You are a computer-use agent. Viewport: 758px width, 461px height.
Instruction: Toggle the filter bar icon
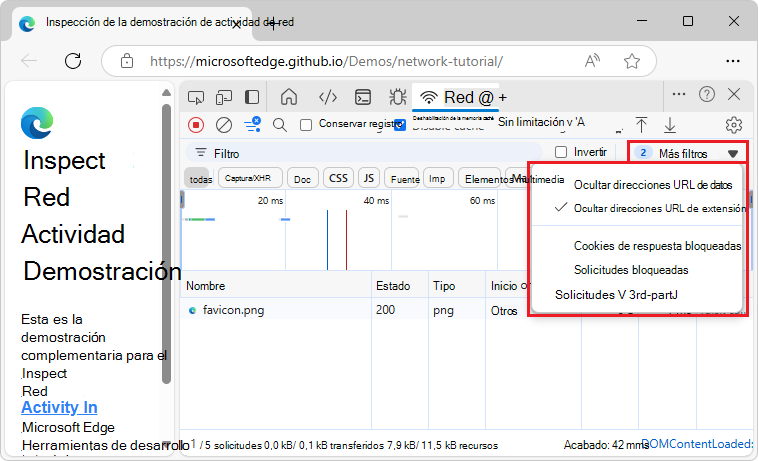(252, 124)
